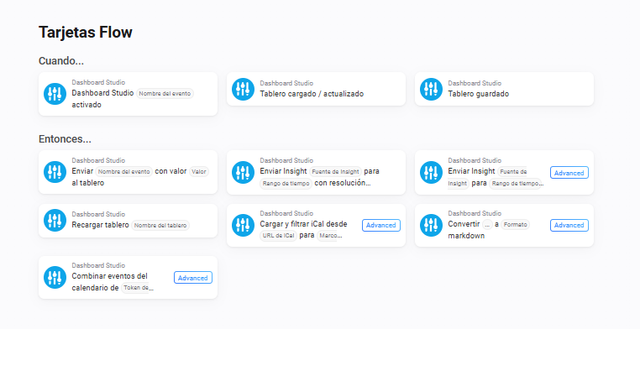Click the 'al tablero' text on the Enviar card
The image size is (640, 365).
88,183
